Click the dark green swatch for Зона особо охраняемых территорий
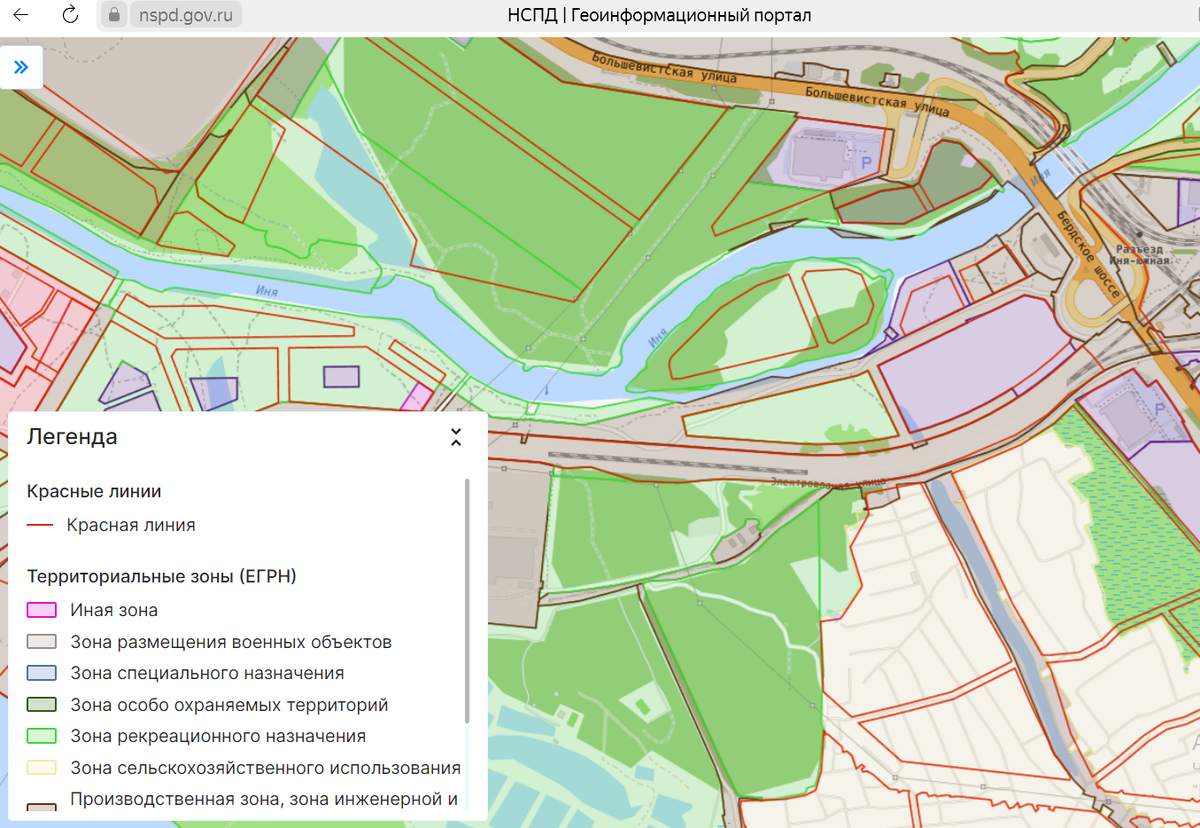Image resolution: width=1200 pixels, height=828 pixels. tap(41, 706)
